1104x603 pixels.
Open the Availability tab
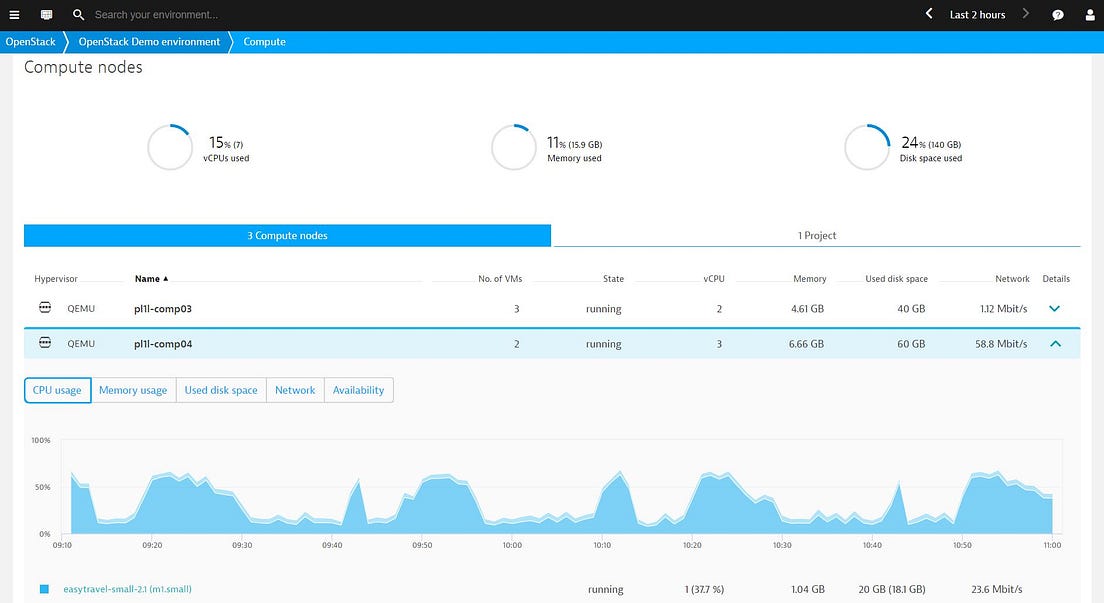(x=358, y=390)
